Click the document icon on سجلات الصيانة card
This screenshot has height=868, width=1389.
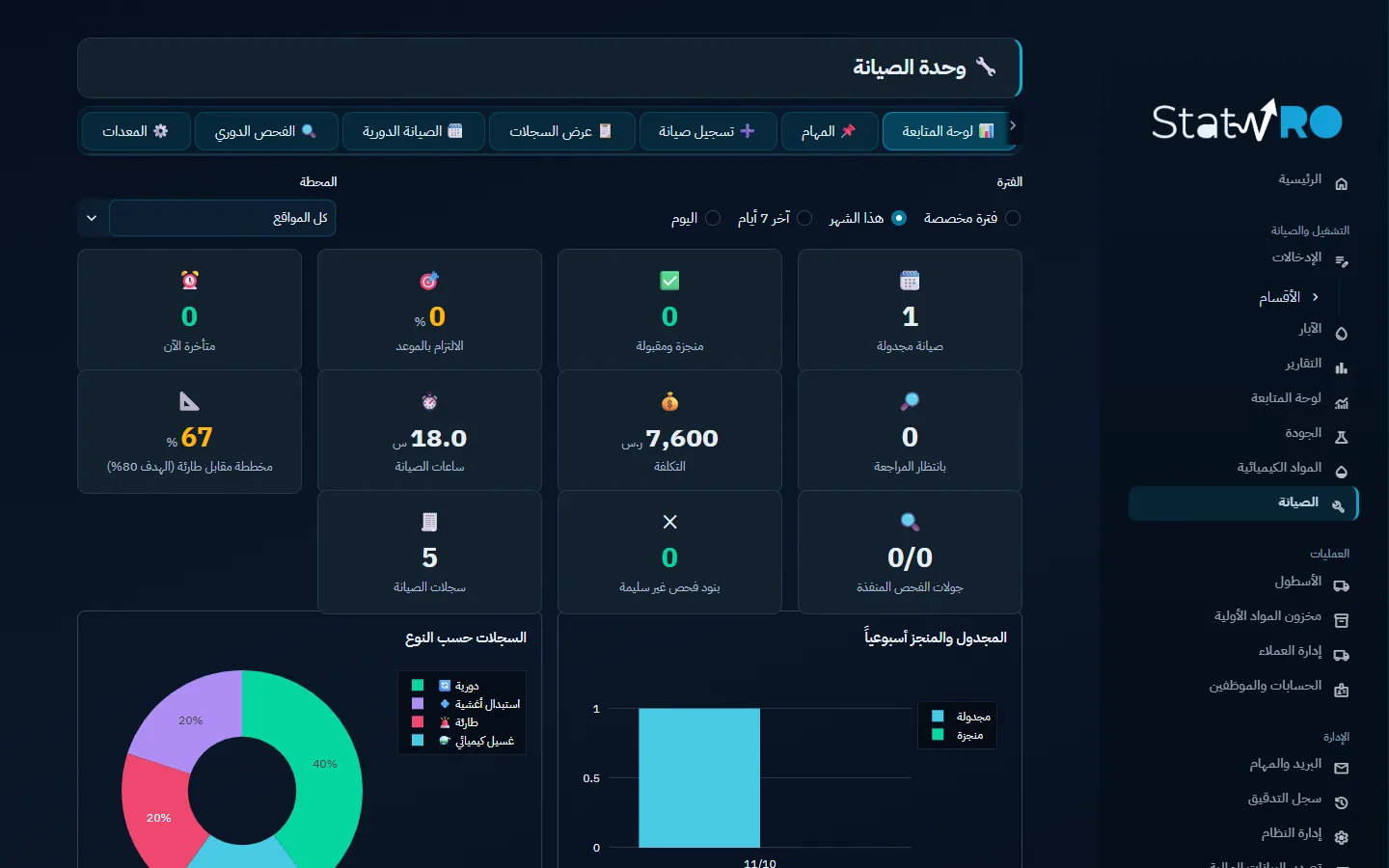pyautogui.click(x=429, y=522)
